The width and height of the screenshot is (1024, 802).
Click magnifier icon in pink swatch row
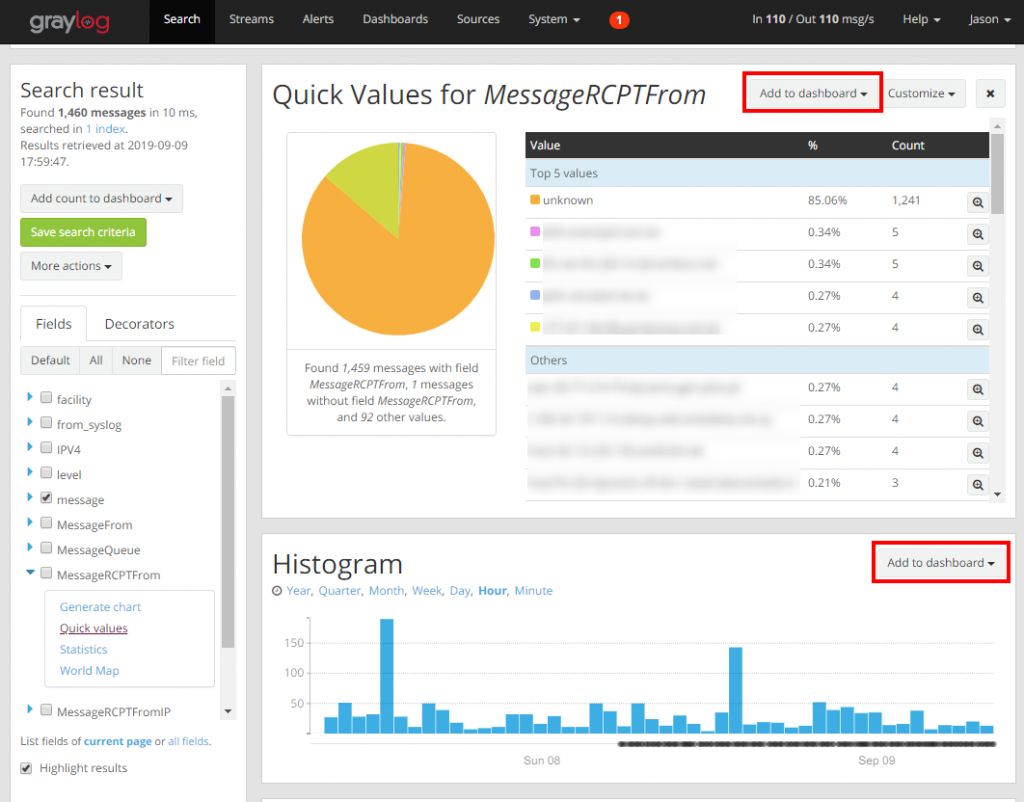click(x=977, y=234)
